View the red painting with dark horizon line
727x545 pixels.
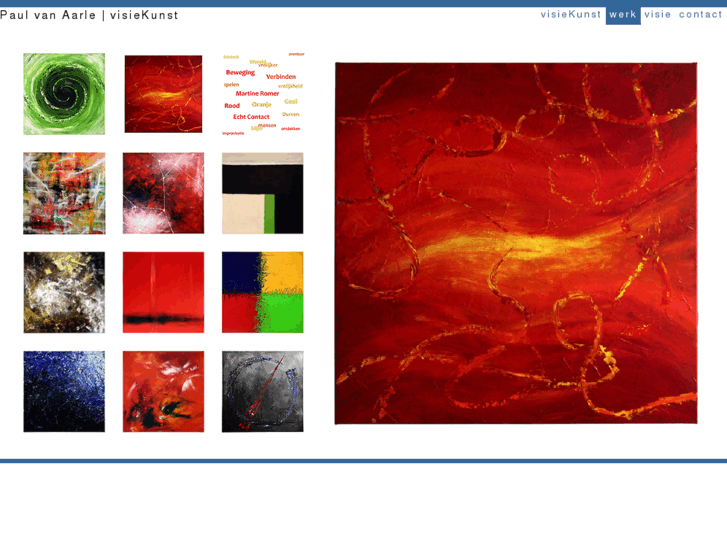163,292
